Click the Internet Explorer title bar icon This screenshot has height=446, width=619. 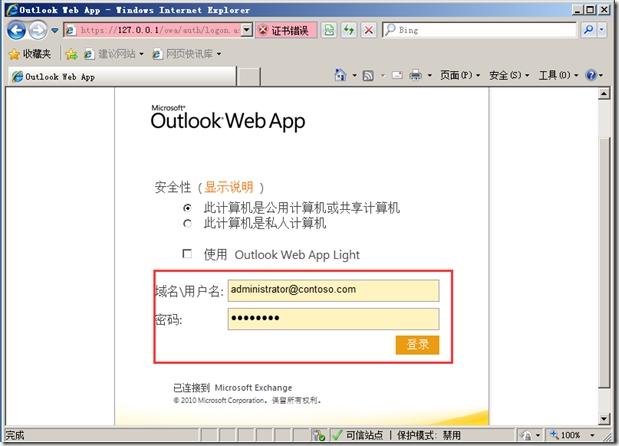coord(12,10)
